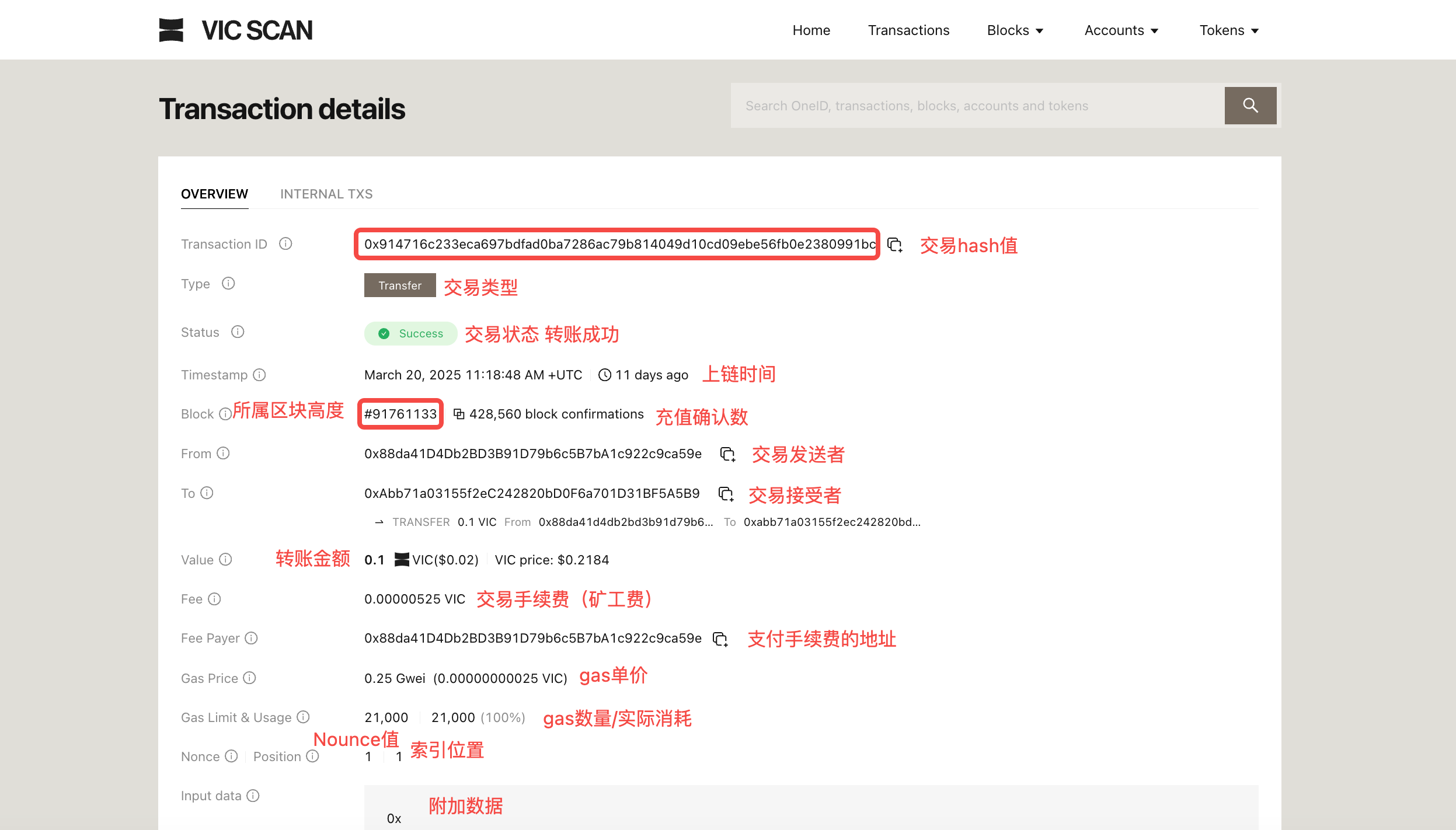Open block #91761133 details
This screenshot has height=830, width=1456.
400,414
